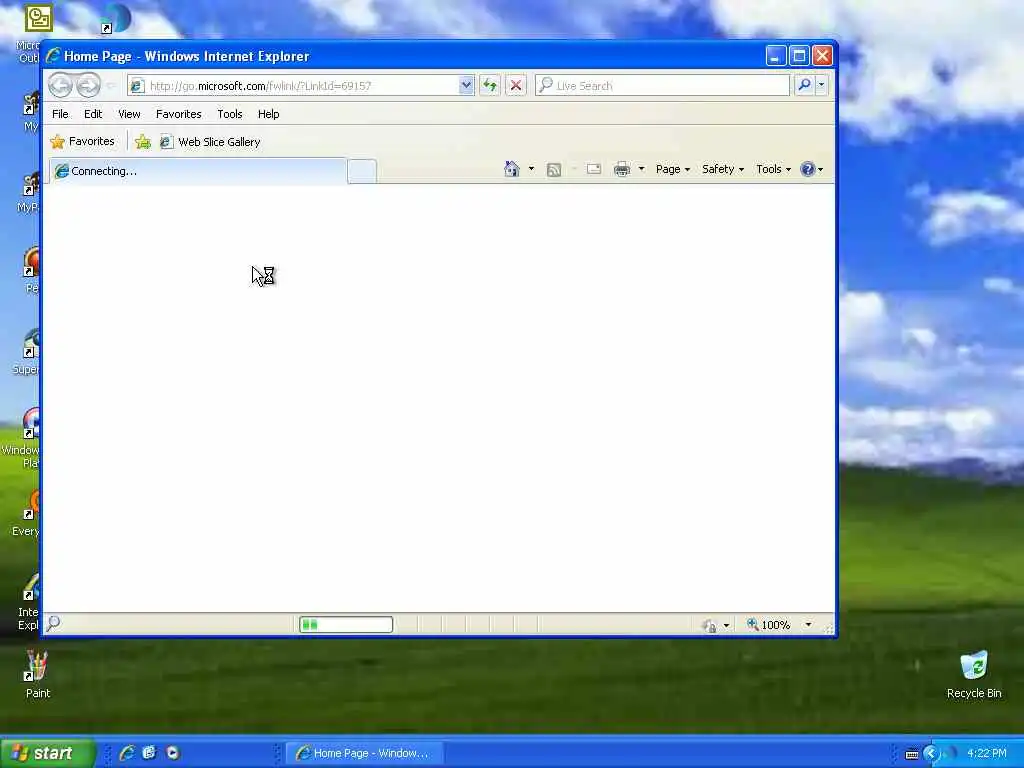Image resolution: width=1024 pixels, height=768 pixels.
Task: Click the RSS feeds icon
Action: [x=554, y=170]
